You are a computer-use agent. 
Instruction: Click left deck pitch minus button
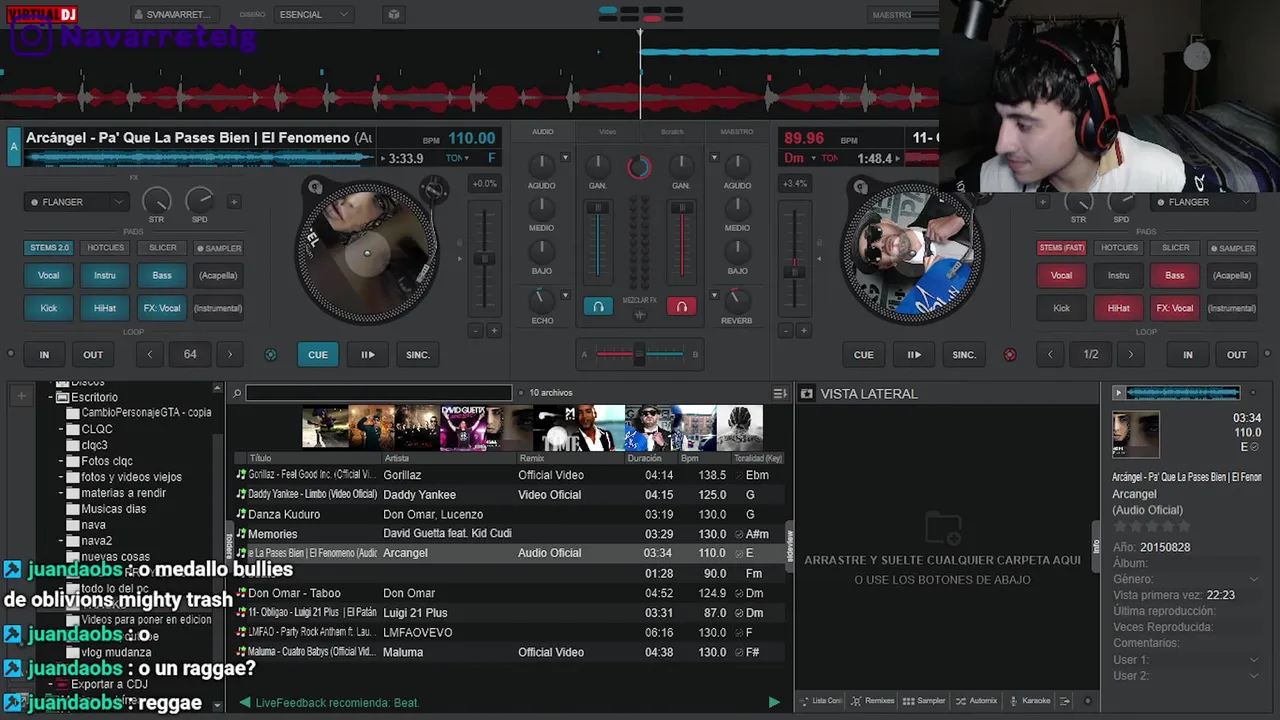474,331
